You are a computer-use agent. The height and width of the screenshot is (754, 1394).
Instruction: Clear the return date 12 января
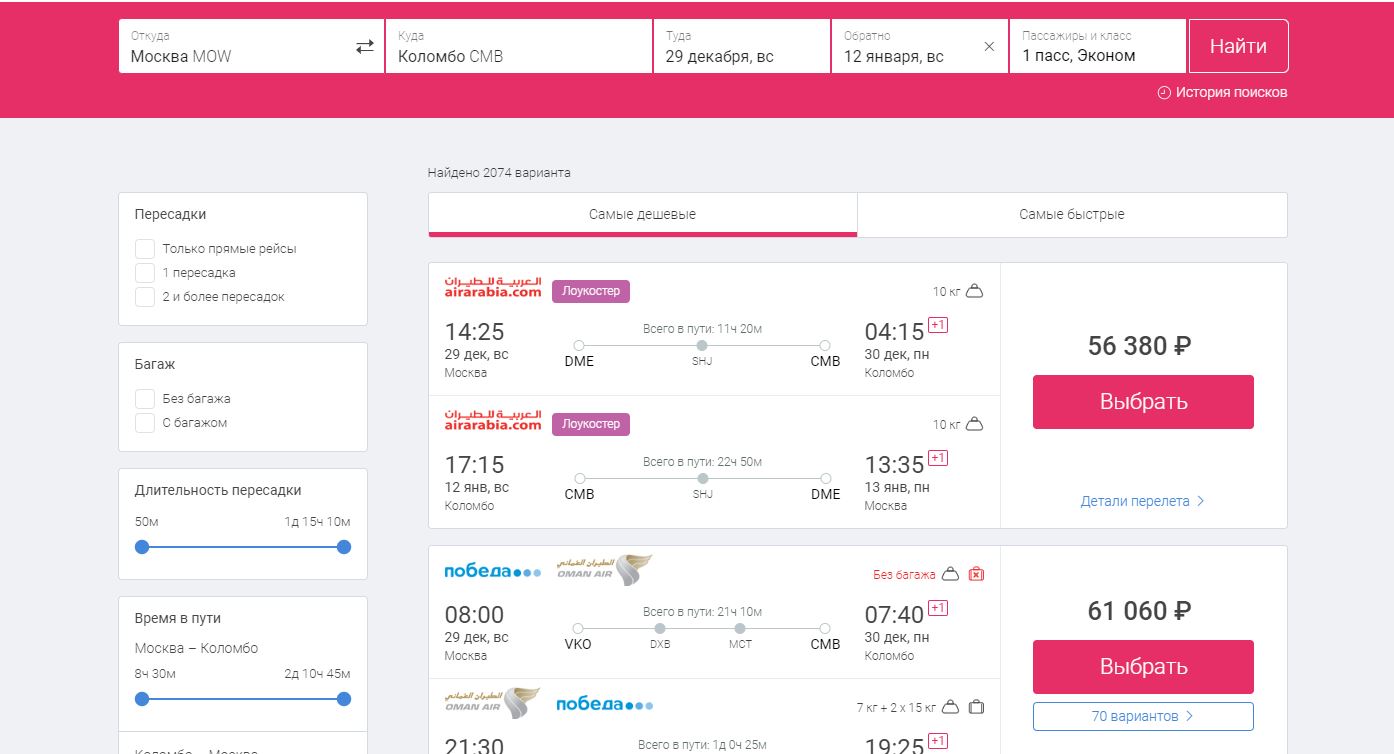pyautogui.click(x=989, y=47)
